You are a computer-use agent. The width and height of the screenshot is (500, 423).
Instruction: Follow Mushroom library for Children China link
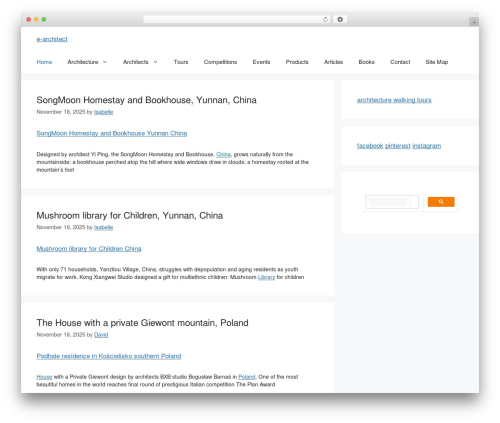pyautogui.click(x=89, y=249)
